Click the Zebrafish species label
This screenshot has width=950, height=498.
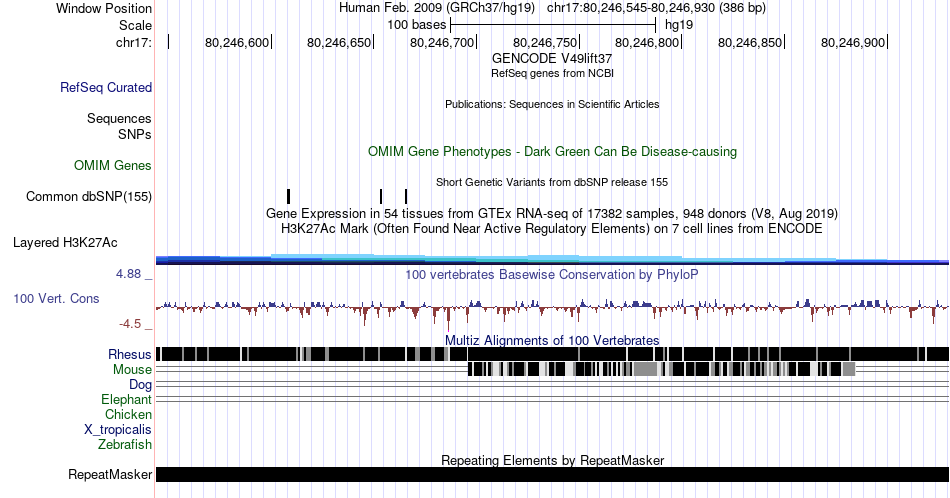[x=125, y=444]
